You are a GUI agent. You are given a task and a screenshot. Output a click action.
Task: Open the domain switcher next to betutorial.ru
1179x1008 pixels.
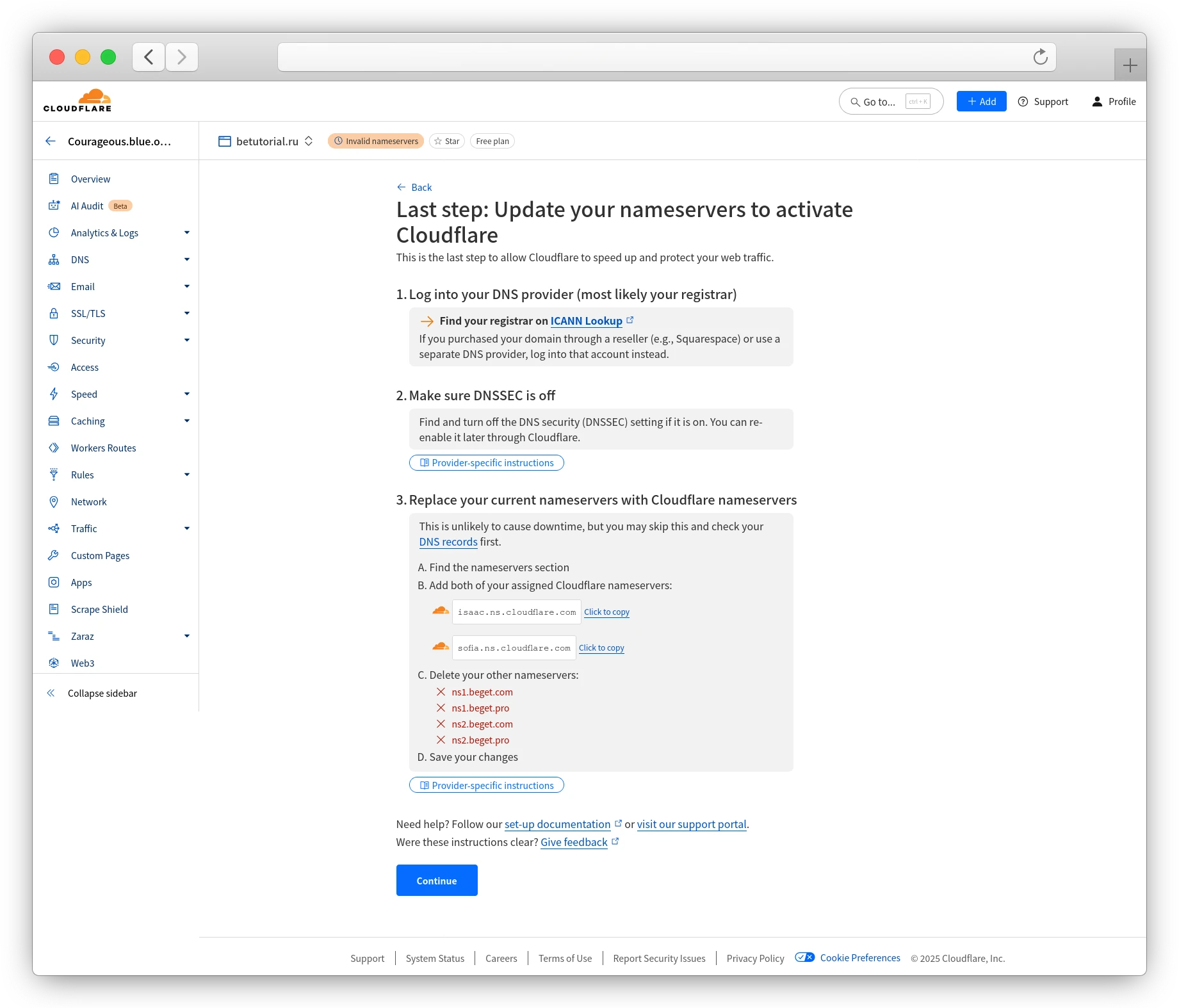[309, 141]
